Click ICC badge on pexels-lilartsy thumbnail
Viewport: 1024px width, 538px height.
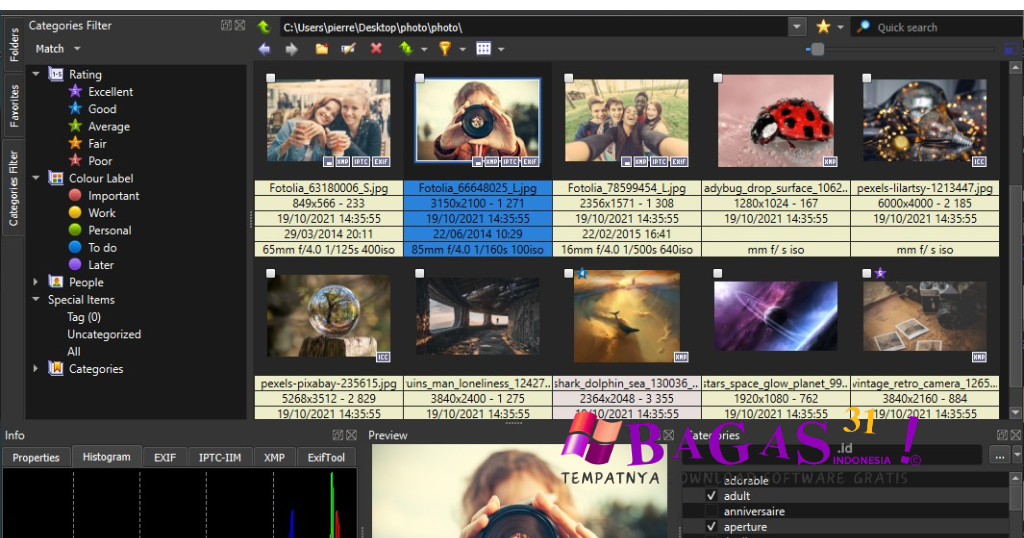click(979, 161)
